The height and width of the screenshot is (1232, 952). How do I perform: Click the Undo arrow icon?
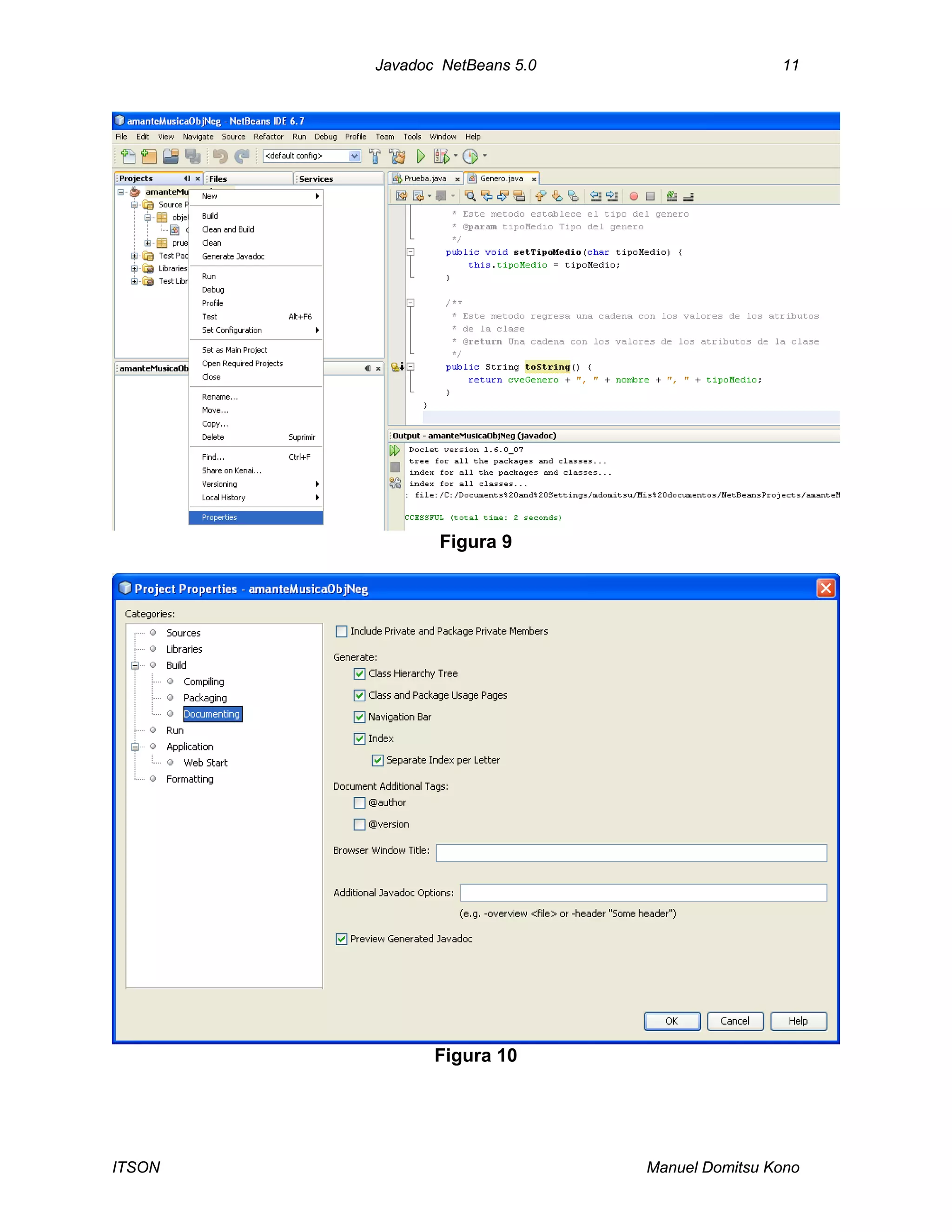tap(220, 156)
